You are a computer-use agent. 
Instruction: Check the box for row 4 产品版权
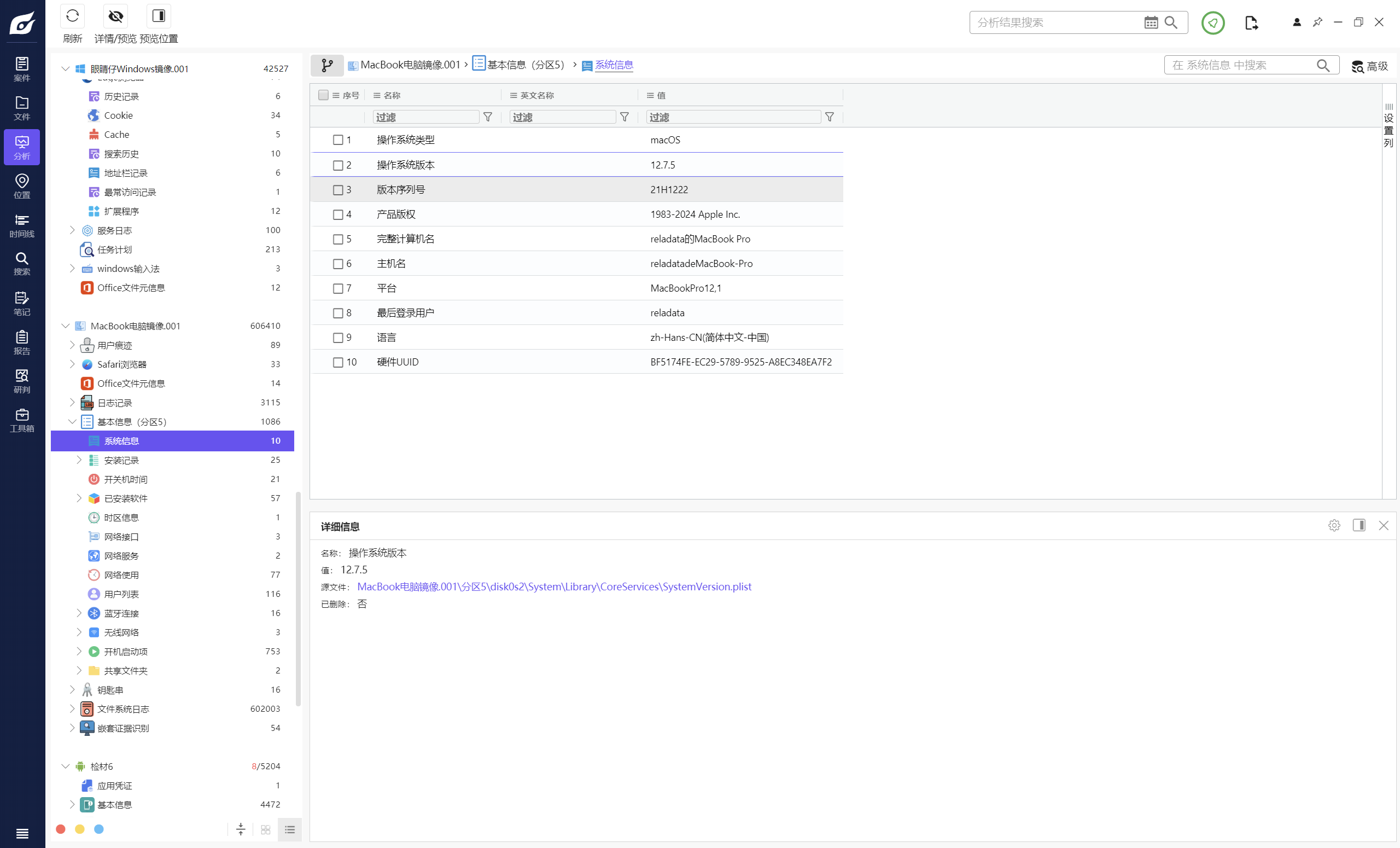click(x=338, y=215)
